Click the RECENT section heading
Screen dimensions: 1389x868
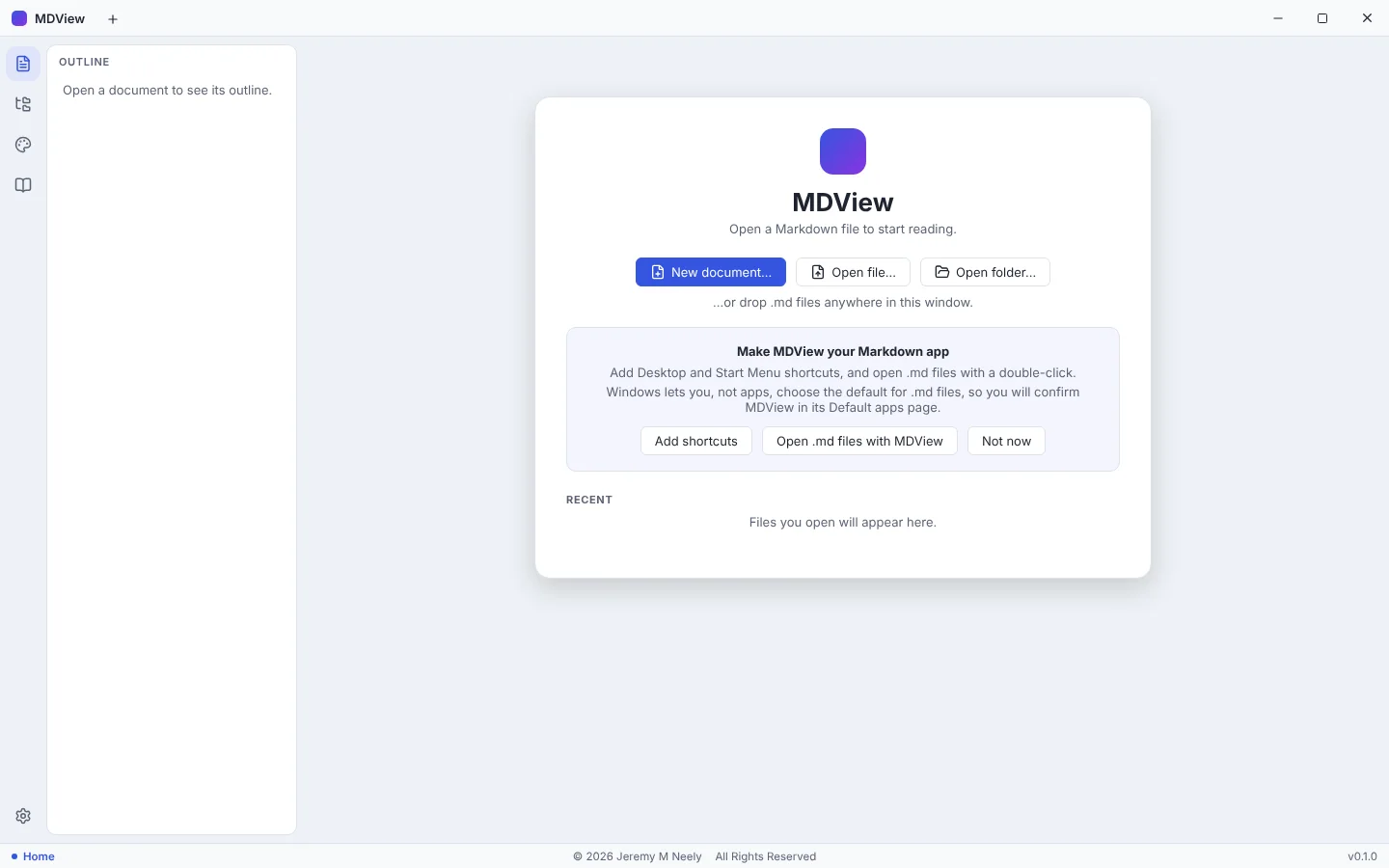[589, 500]
